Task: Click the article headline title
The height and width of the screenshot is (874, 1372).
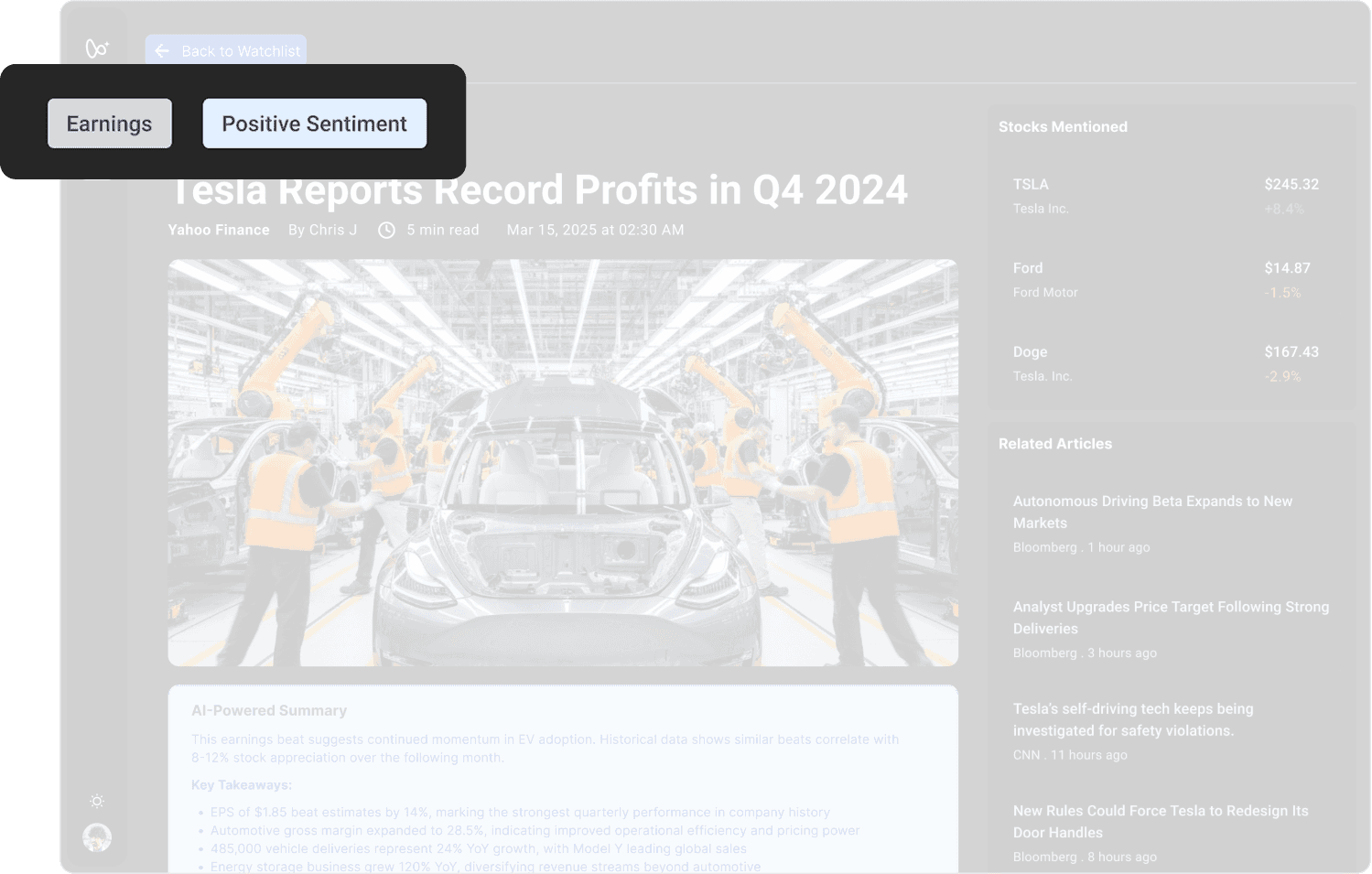Action: coord(538,190)
